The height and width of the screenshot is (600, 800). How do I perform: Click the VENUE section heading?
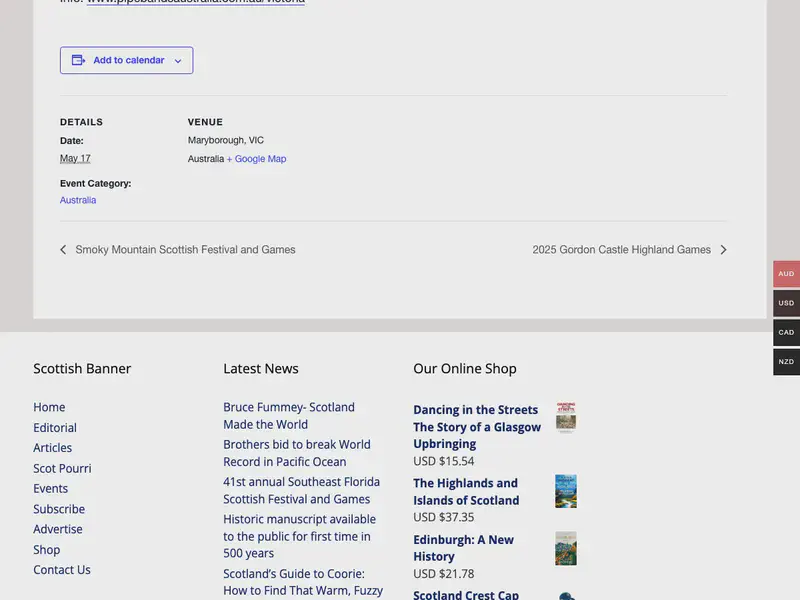[205, 122]
